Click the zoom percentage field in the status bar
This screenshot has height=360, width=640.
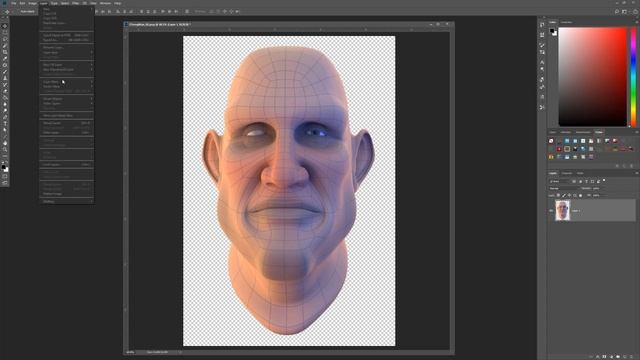(131, 352)
